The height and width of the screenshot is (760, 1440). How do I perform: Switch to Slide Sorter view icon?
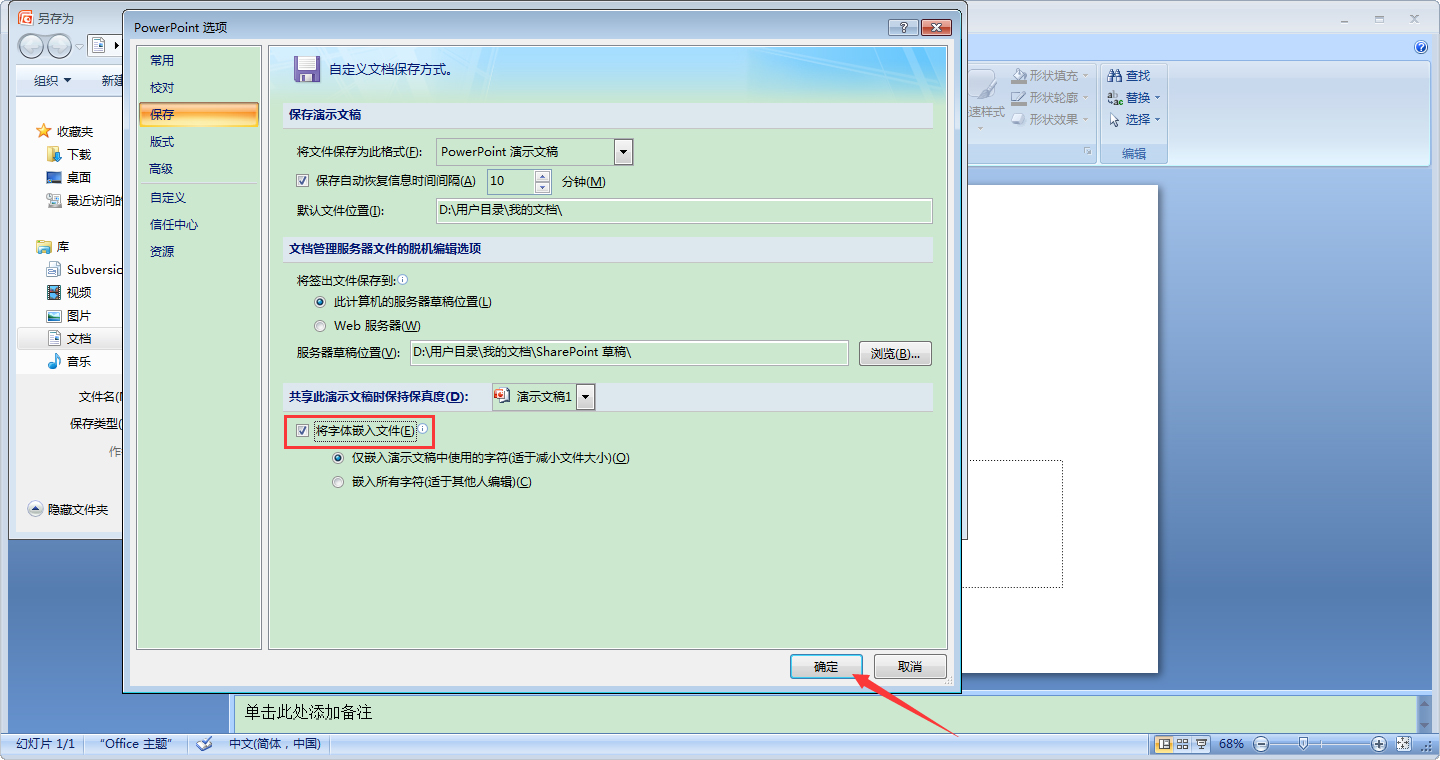[x=1181, y=744]
